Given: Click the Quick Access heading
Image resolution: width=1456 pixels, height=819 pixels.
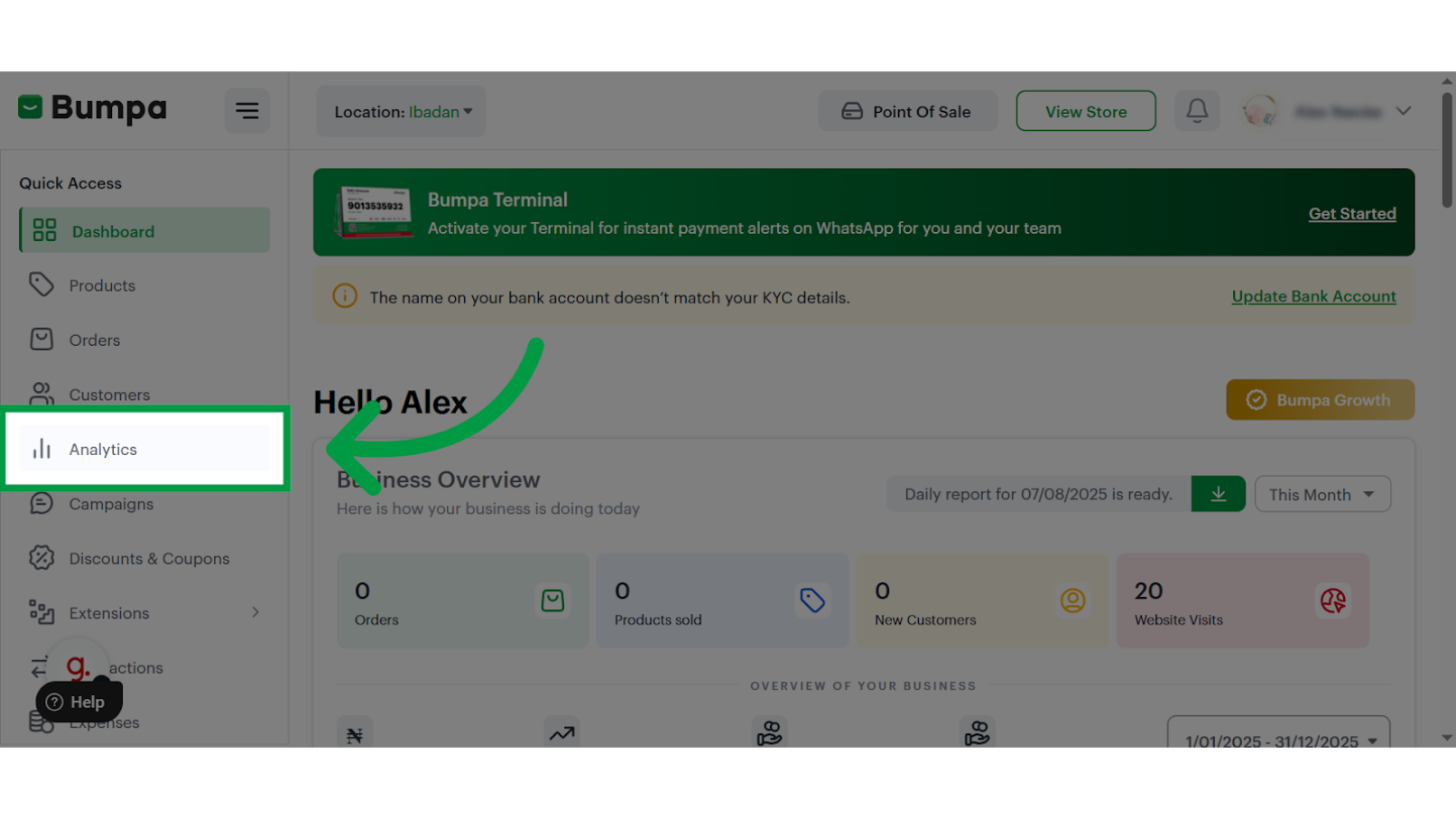Looking at the screenshot, I should (70, 182).
